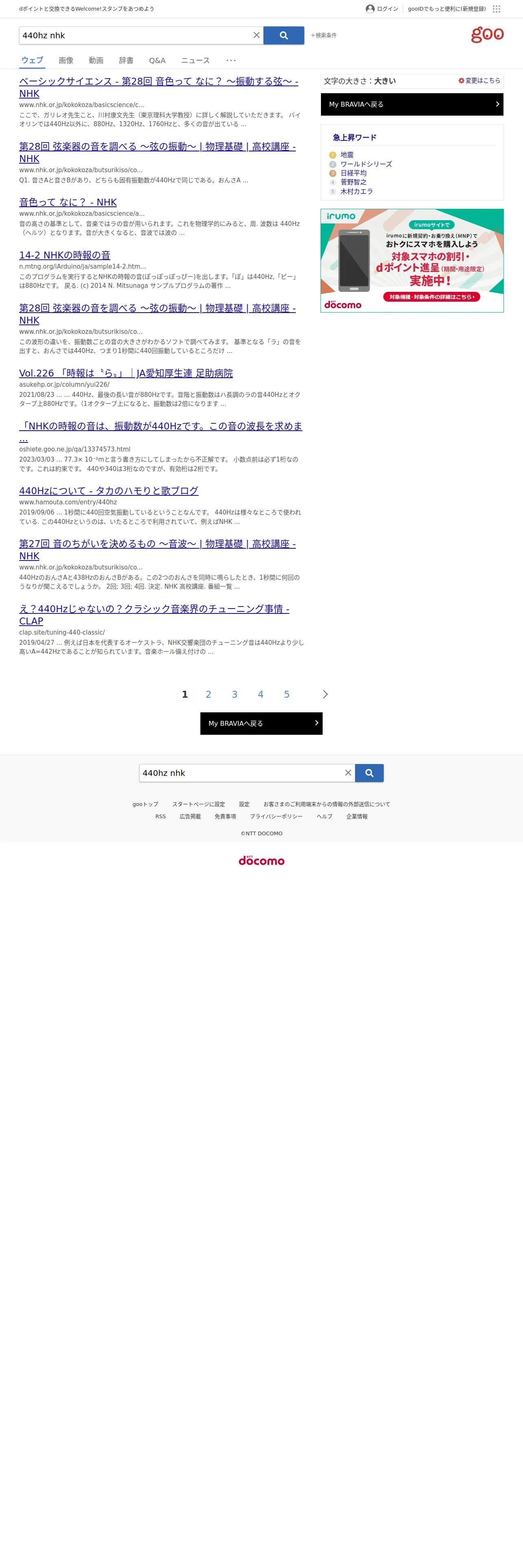The width and height of the screenshot is (523, 1568).
Task: Expand the more tabs ellipsis menu
Action: coord(231,60)
